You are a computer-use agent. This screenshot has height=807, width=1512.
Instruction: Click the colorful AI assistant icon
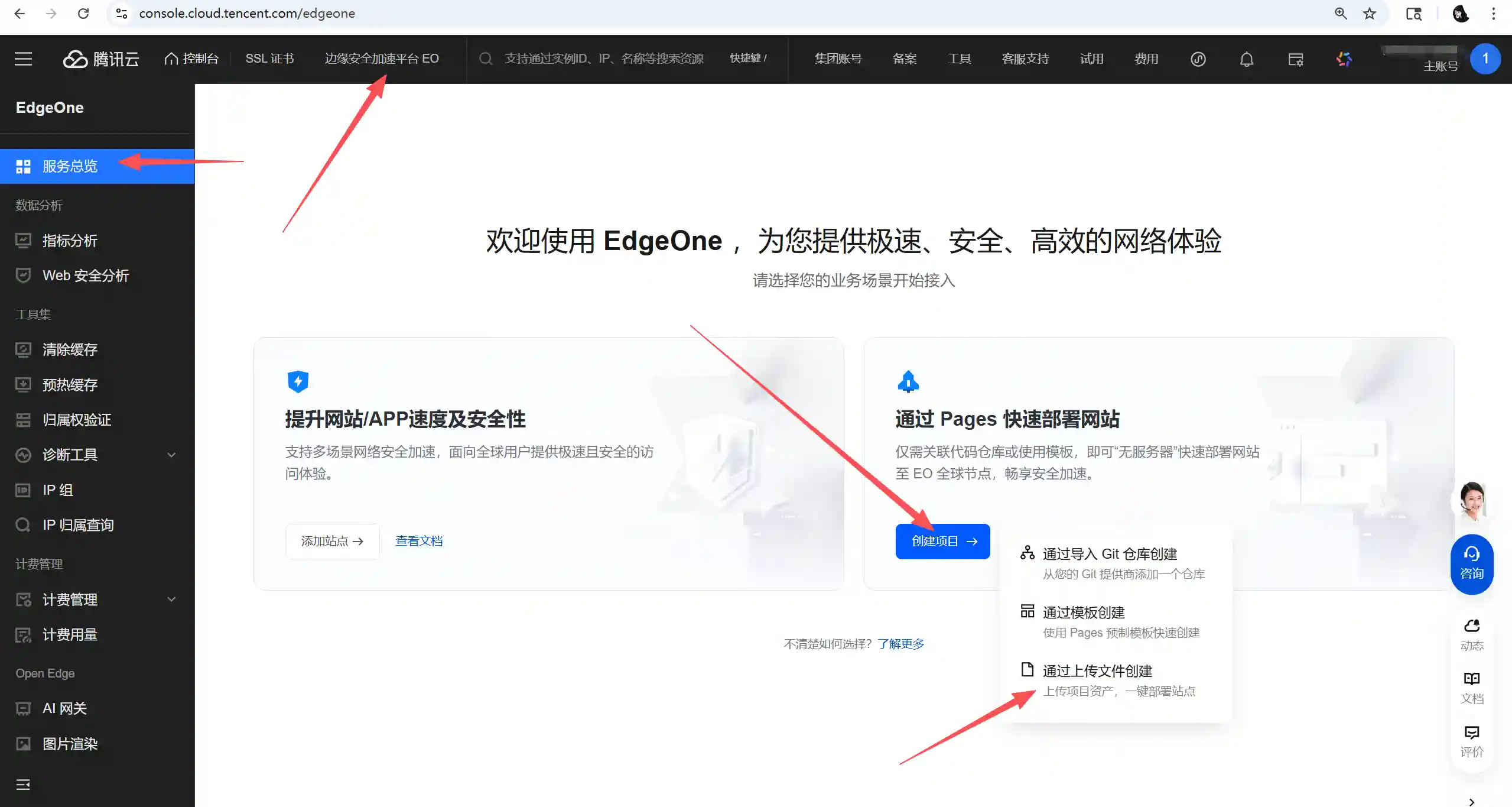[x=1344, y=59]
